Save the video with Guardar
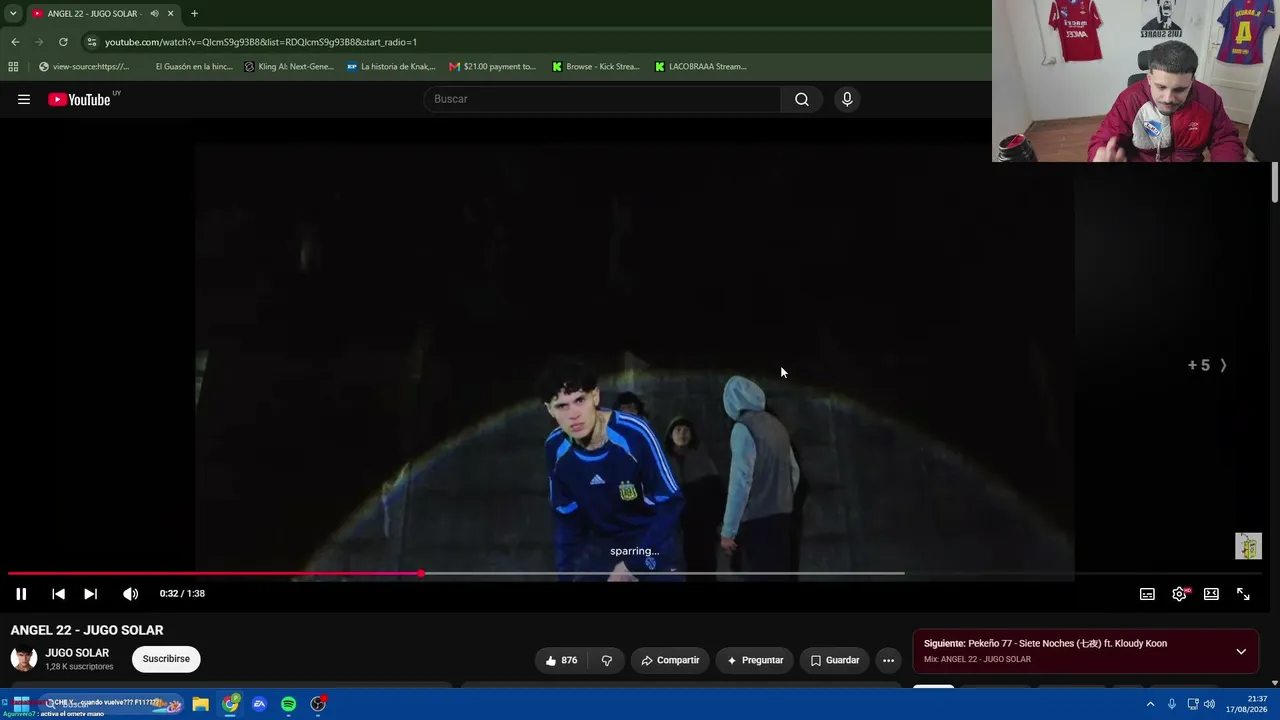Screen dimensions: 1280x720 click(834, 660)
